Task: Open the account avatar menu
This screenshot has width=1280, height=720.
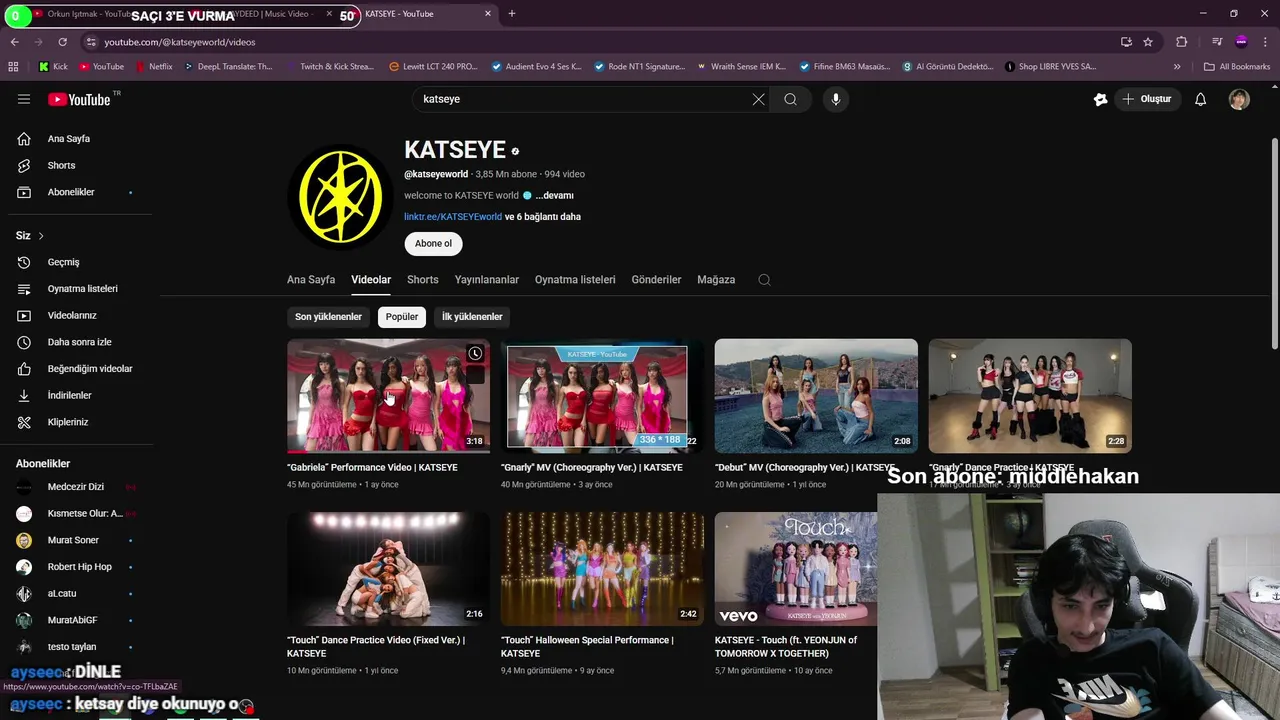Action: (x=1240, y=99)
